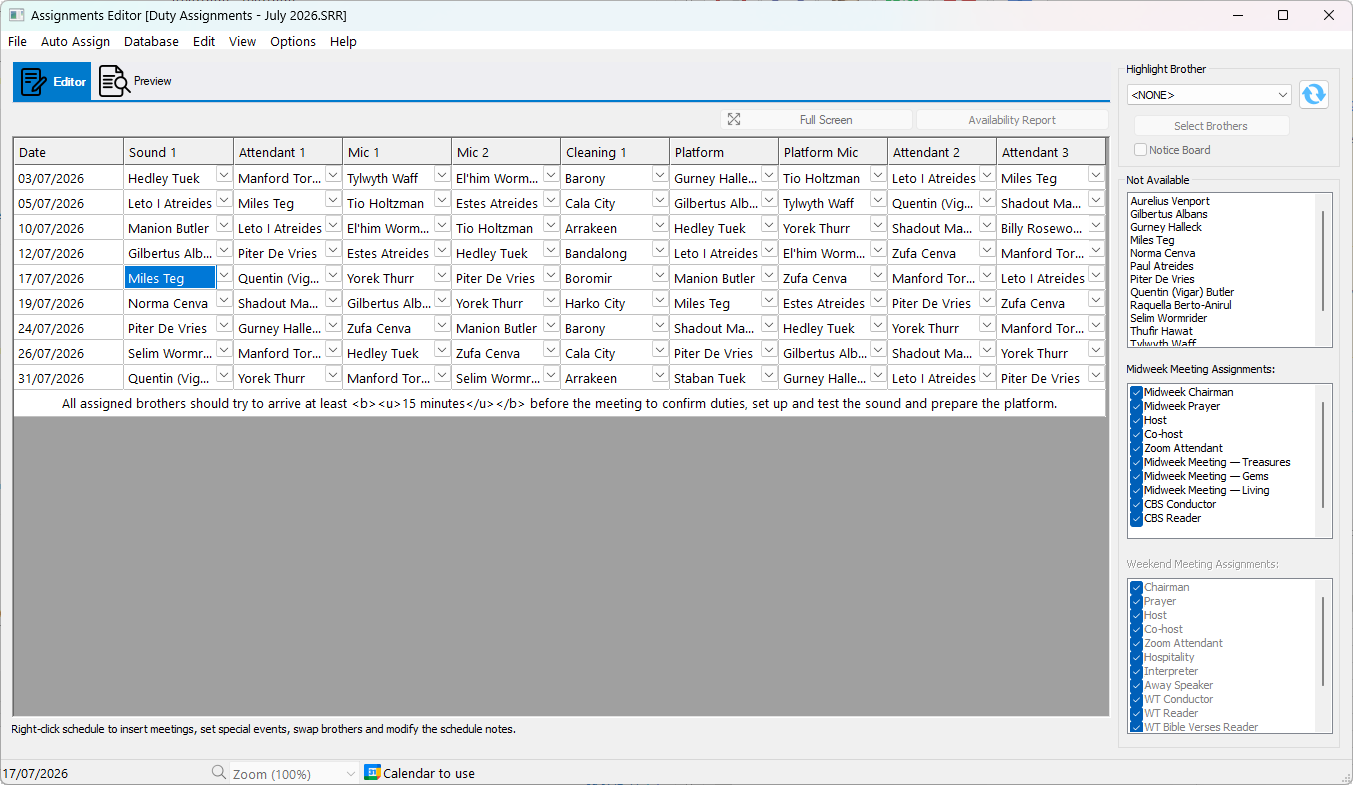This screenshot has width=1353, height=785.
Task: Select Bandalong in Cleaning 1 column
Action: coord(606,253)
